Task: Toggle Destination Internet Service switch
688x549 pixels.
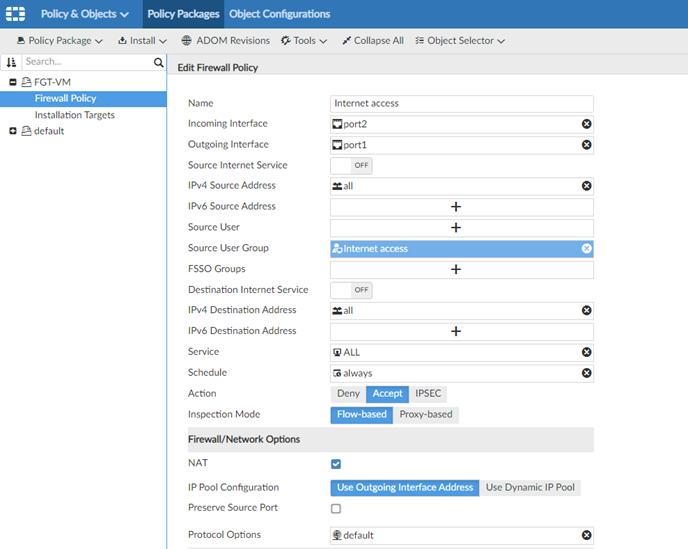Action: pyautogui.click(x=351, y=290)
